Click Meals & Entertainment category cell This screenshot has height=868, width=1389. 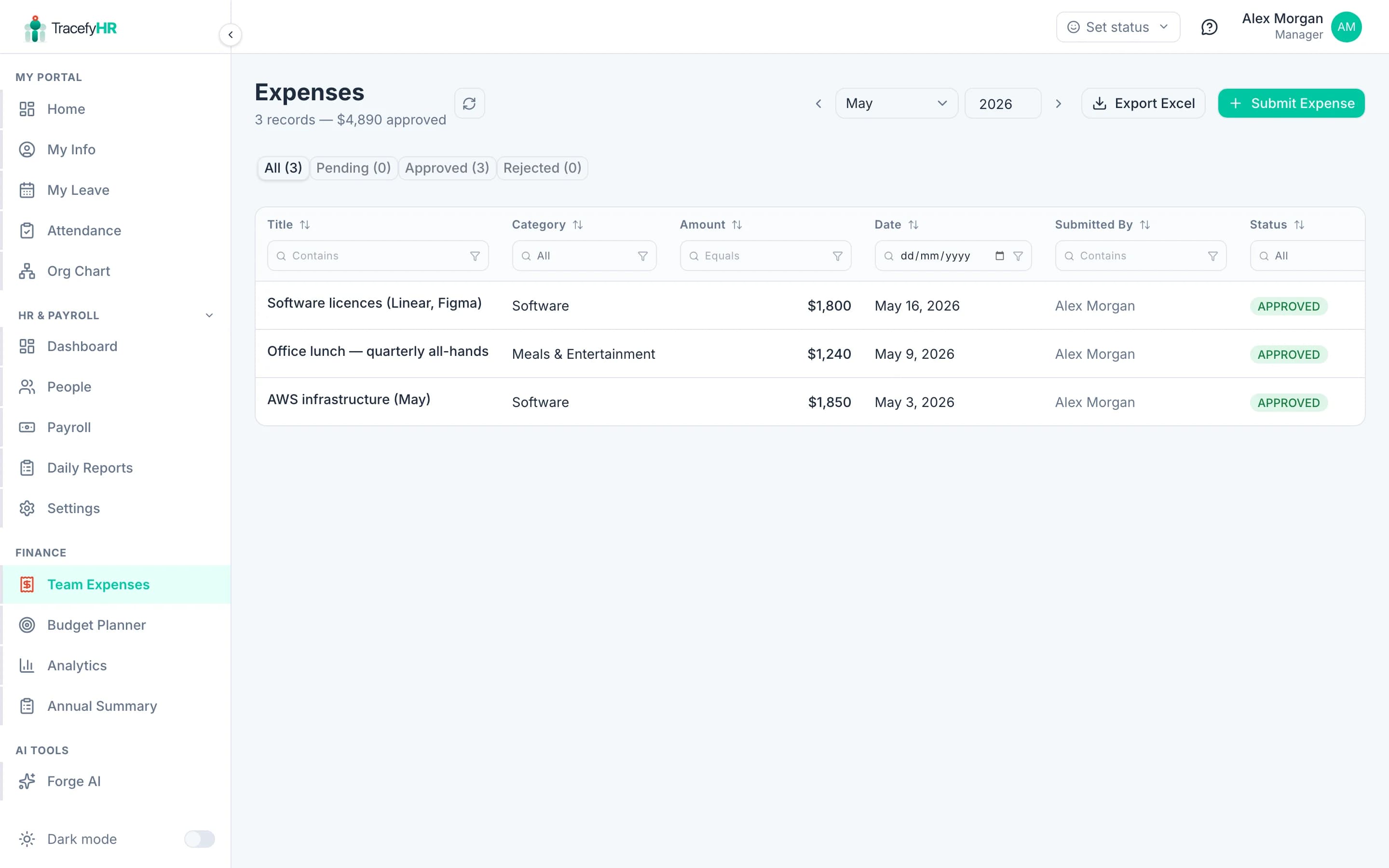pos(583,354)
